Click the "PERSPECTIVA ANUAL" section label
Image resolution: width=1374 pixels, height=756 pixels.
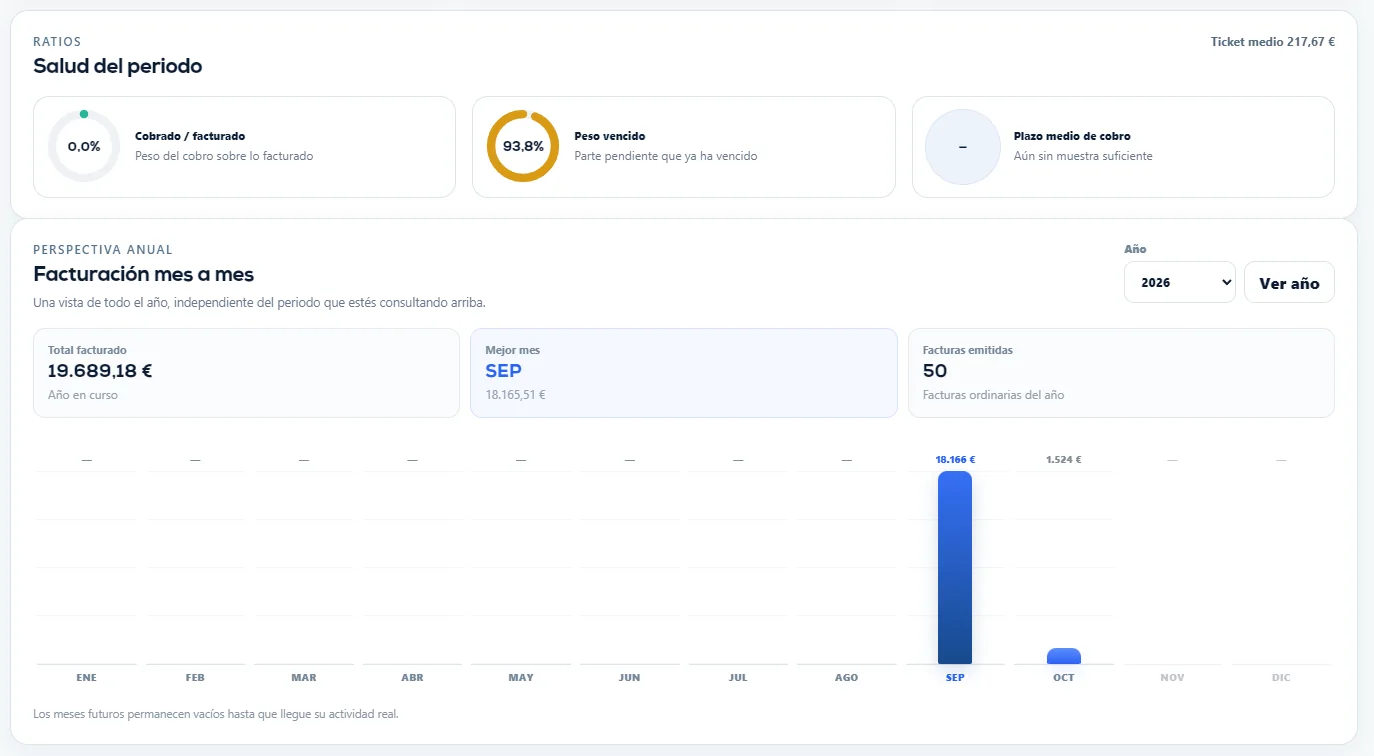point(103,250)
